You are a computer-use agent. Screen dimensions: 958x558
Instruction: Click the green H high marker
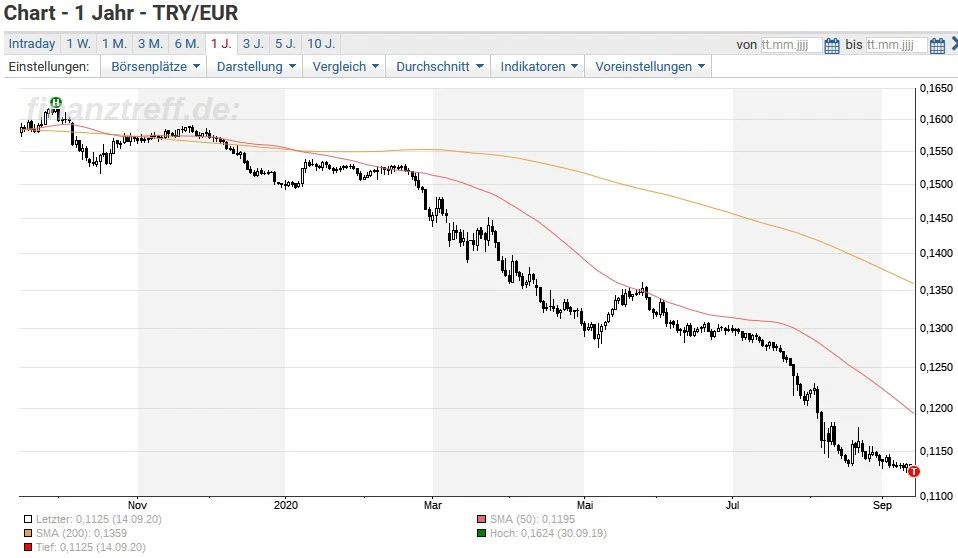click(56, 102)
